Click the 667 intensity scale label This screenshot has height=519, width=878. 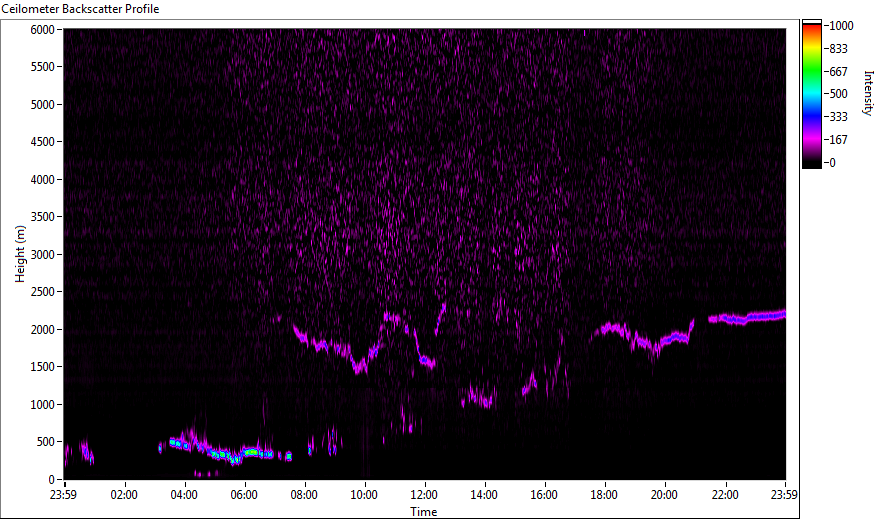pos(838,72)
